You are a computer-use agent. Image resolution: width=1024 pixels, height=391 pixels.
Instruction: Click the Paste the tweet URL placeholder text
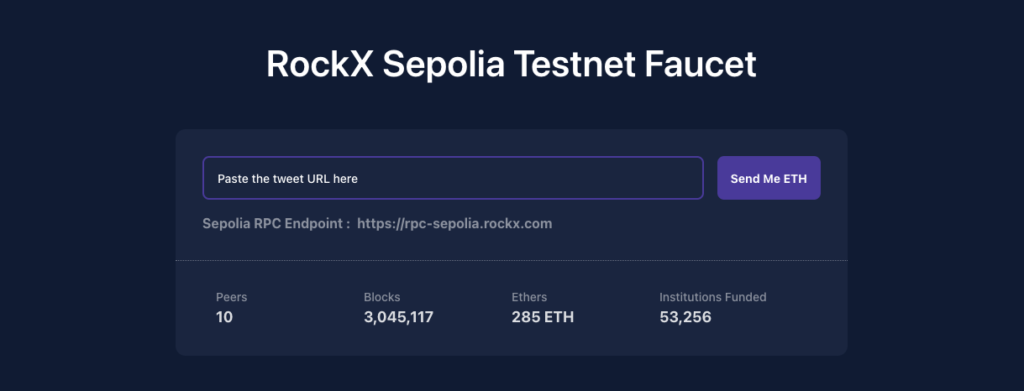pyautogui.click(x=287, y=178)
